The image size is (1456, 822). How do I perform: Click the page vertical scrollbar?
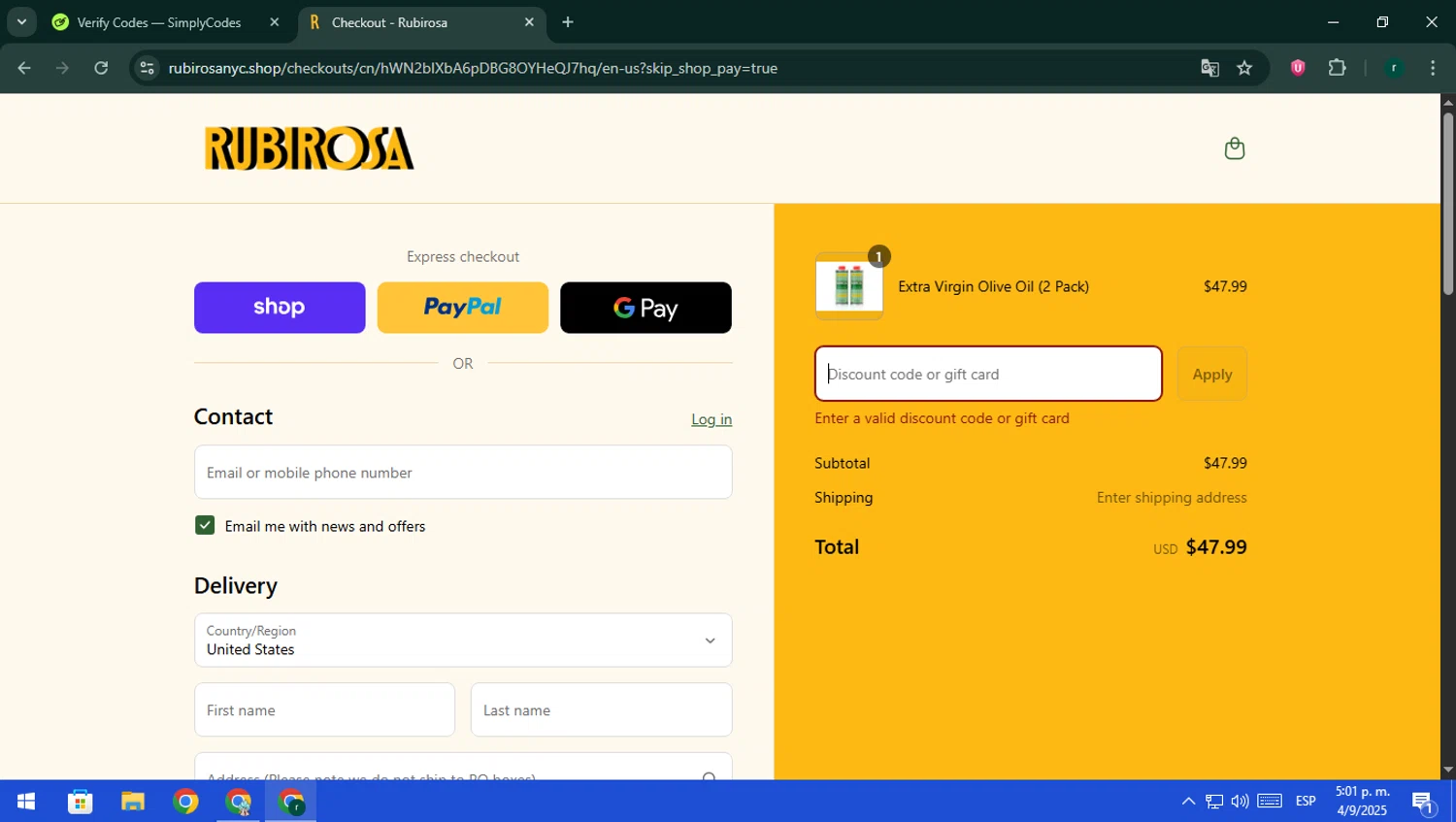coord(1447,204)
